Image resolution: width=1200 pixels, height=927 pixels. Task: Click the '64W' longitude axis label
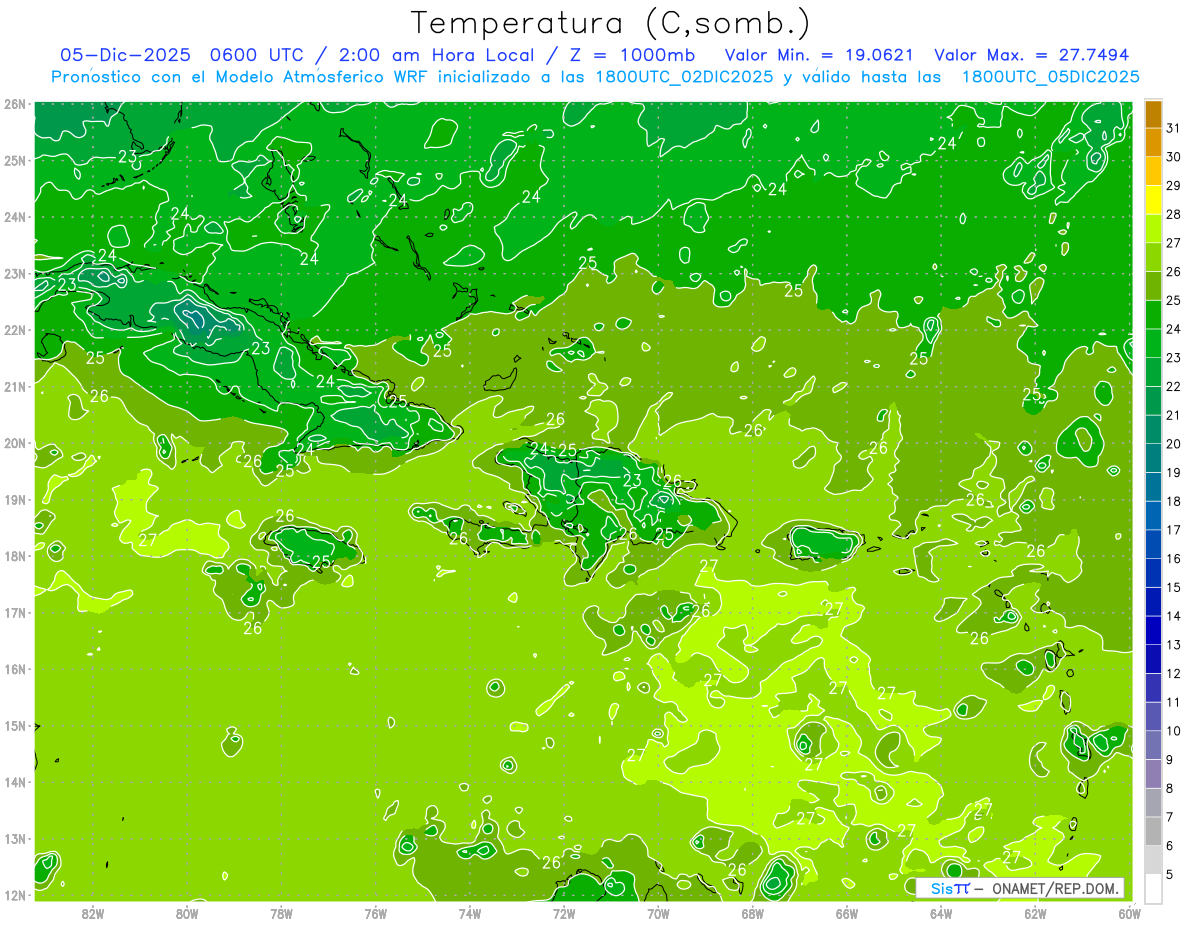click(x=941, y=913)
